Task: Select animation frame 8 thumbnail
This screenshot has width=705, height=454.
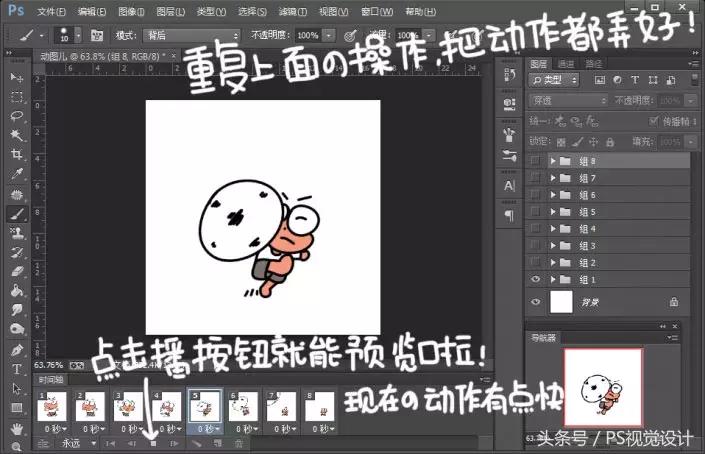Action: click(x=320, y=406)
